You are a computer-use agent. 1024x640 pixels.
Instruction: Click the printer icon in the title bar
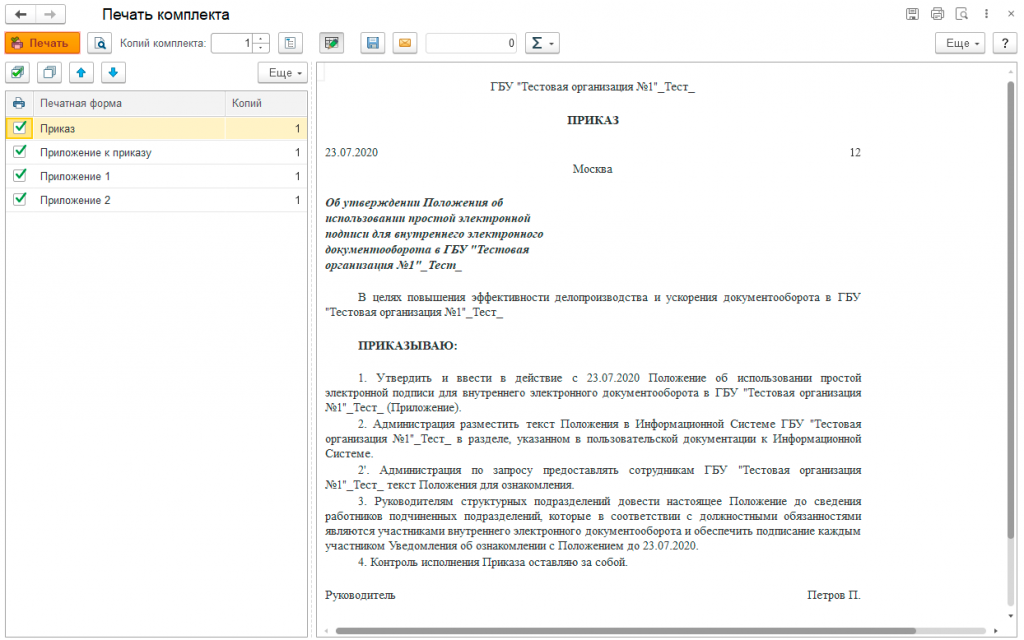[x=937, y=13]
